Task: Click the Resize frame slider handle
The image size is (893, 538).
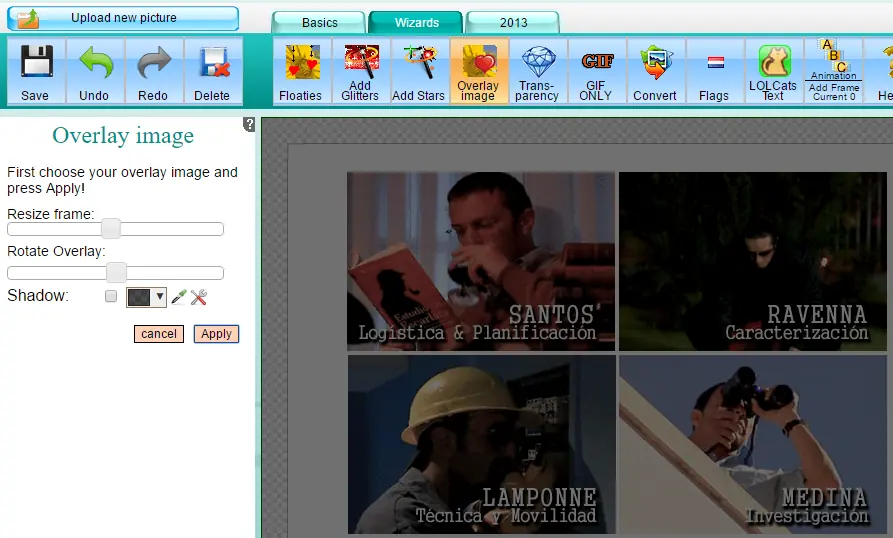Action: click(x=111, y=229)
